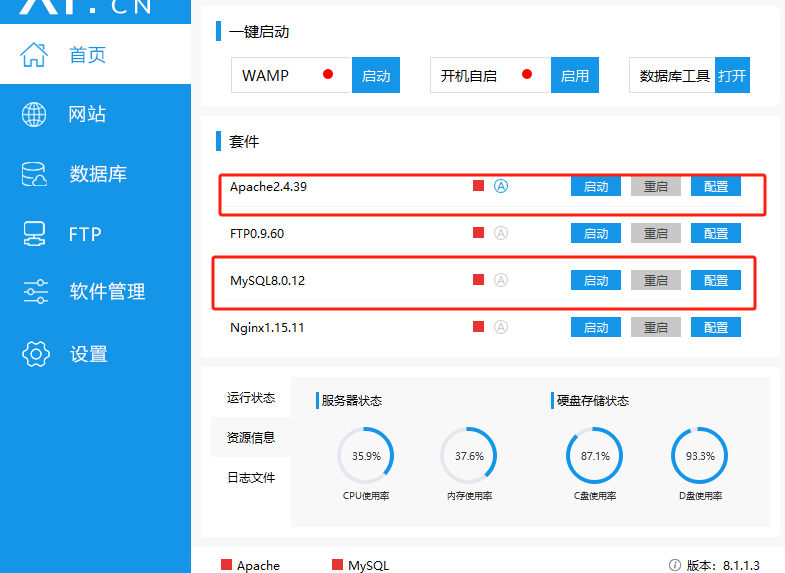
Task: Open FTP section in sidebar
Action: pyautogui.click(x=95, y=234)
